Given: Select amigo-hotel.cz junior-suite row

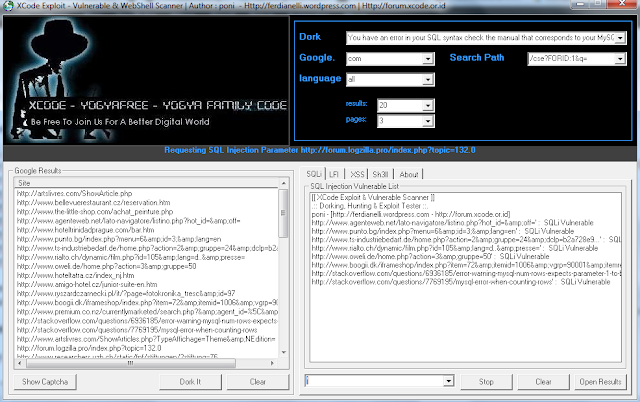Looking at the screenshot, I should (87, 284).
